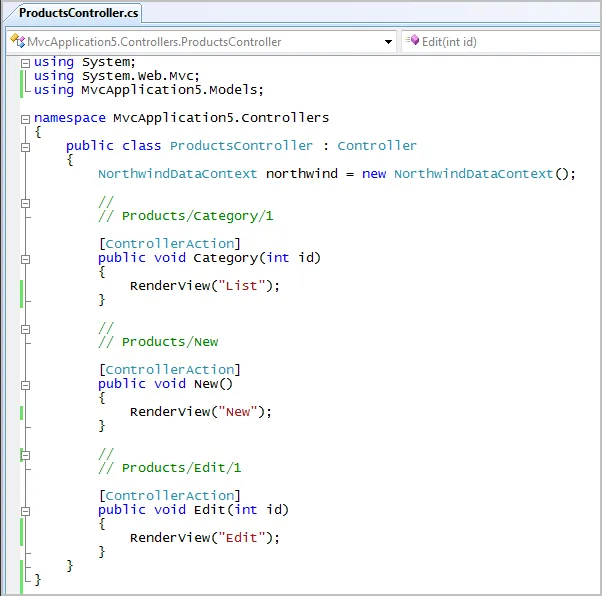602x596 pixels.
Task: Click the ControllerAction attribute above Category
Action: tap(169, 244)
